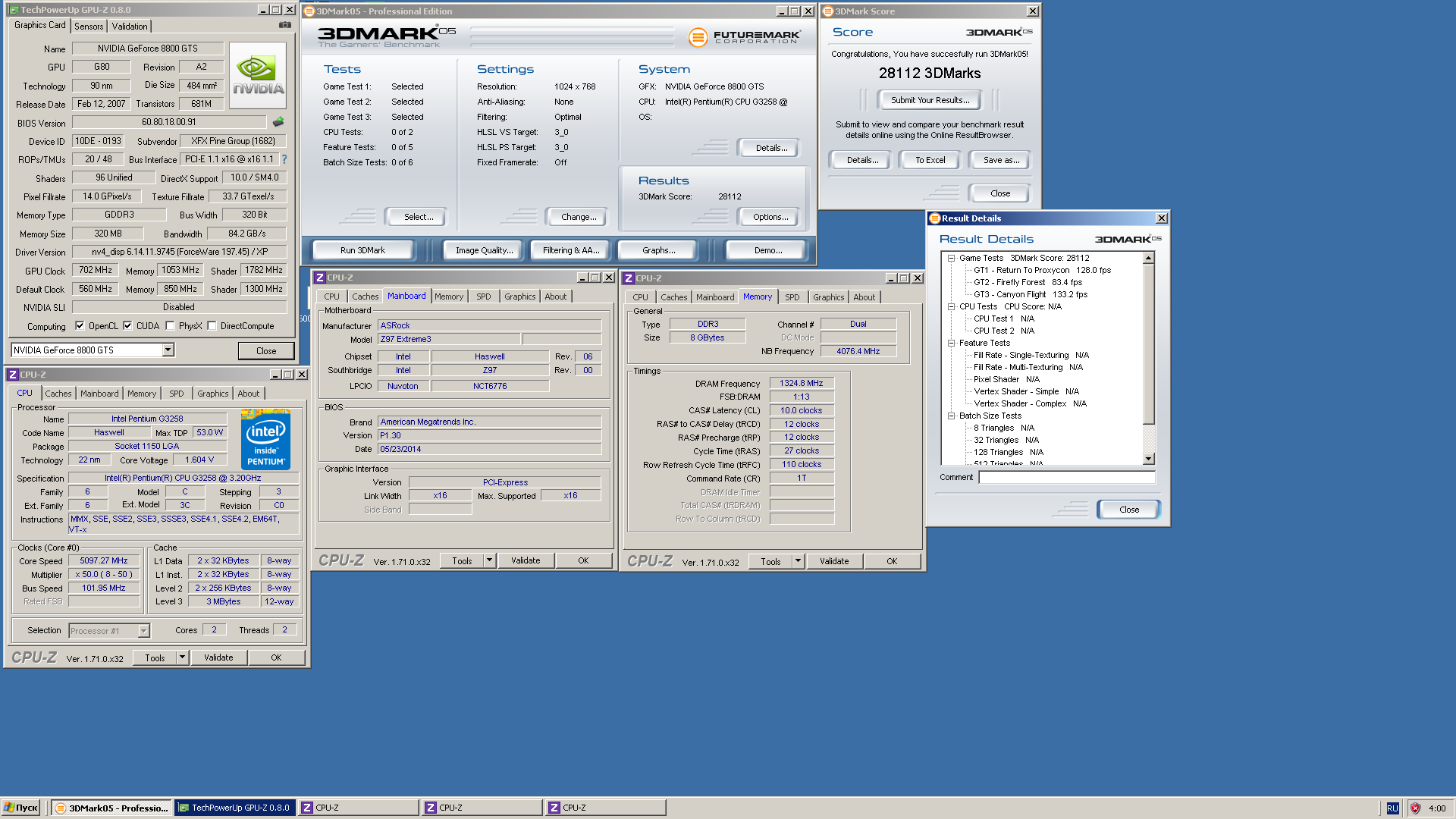Toggle the CUDA checkbox
The height and width of the screenshot is (819, 1456).
pos(127,326)
